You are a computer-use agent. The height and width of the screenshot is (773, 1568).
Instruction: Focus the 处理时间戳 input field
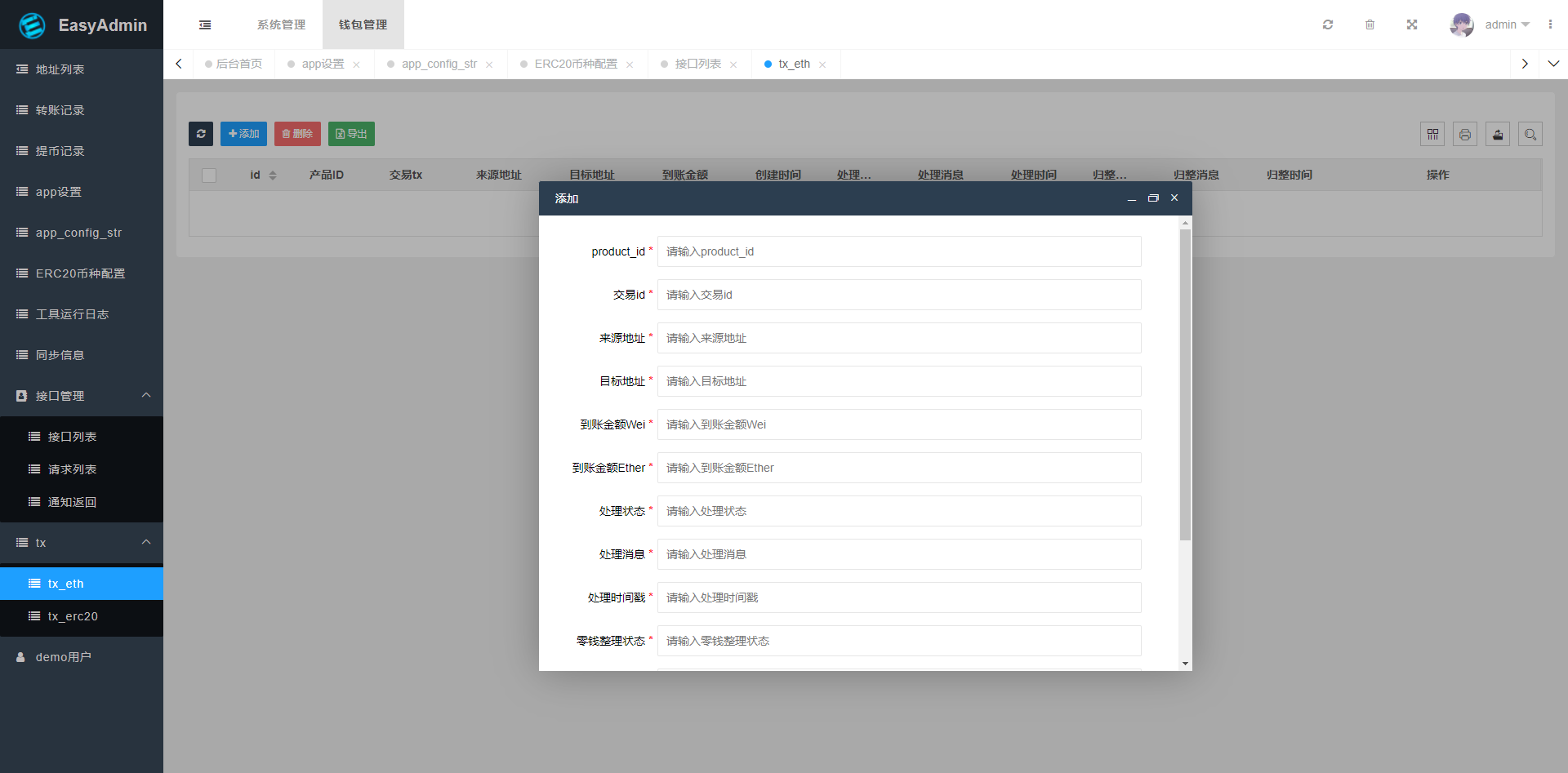[899, 598]
